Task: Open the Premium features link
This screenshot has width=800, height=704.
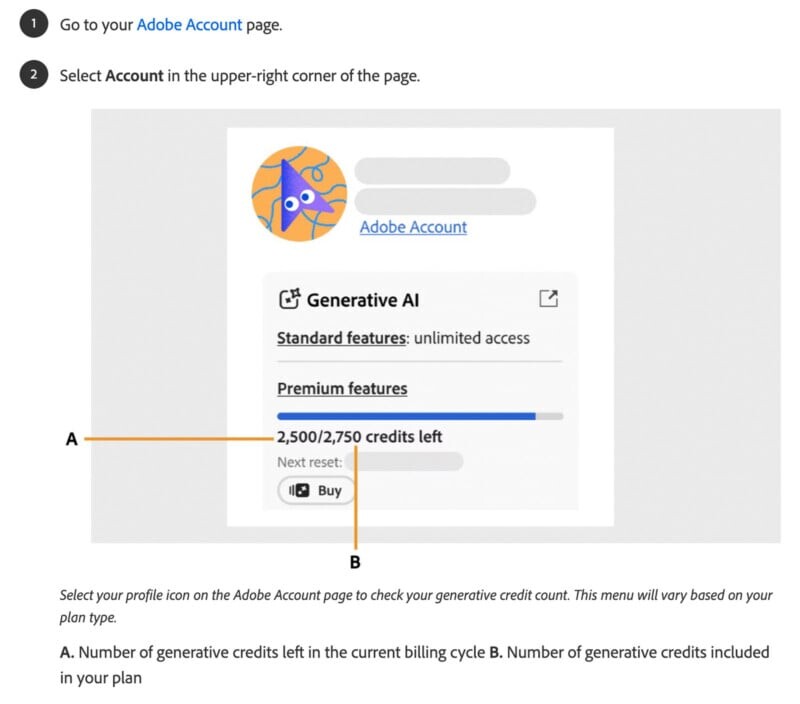Action: click(x=342, y=389)
